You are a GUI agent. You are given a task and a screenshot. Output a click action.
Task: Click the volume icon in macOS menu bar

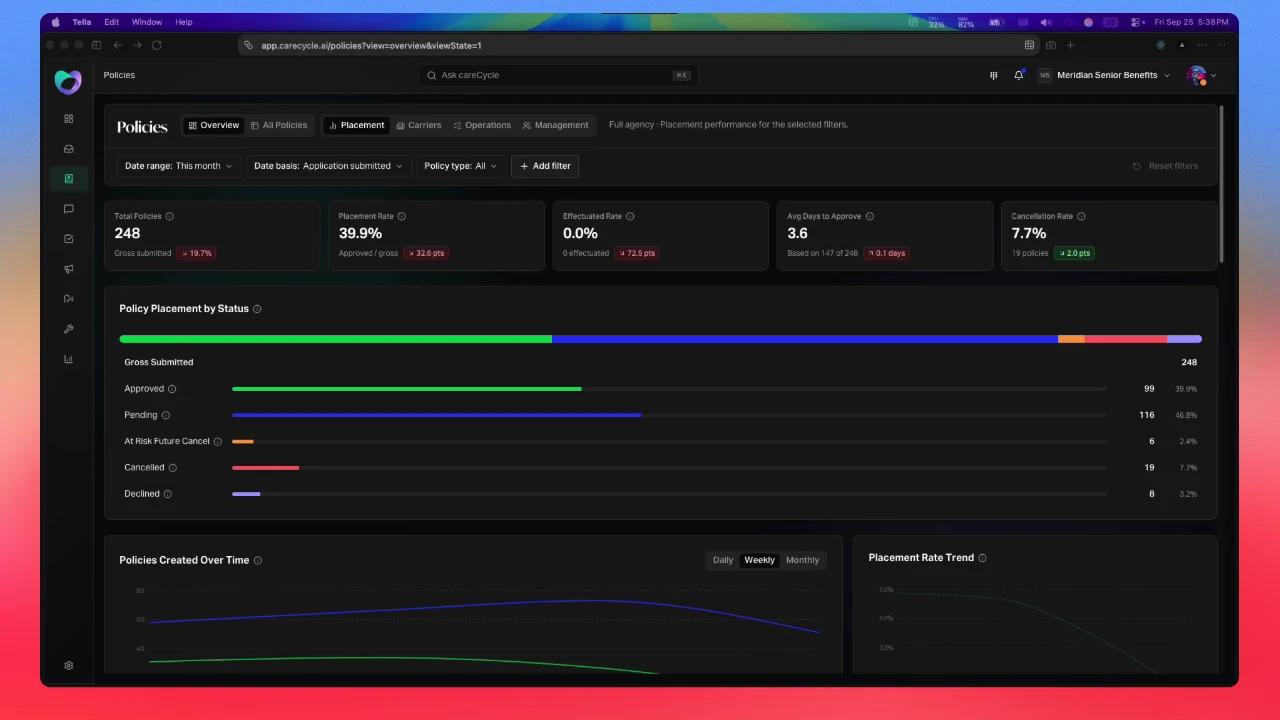pyautogui.click(x=1045, y=22)
